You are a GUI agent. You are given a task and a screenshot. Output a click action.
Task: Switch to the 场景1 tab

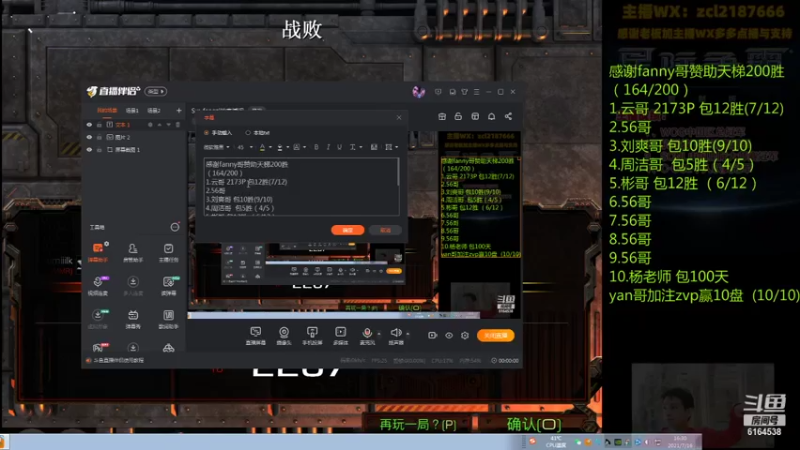point(132,110)
